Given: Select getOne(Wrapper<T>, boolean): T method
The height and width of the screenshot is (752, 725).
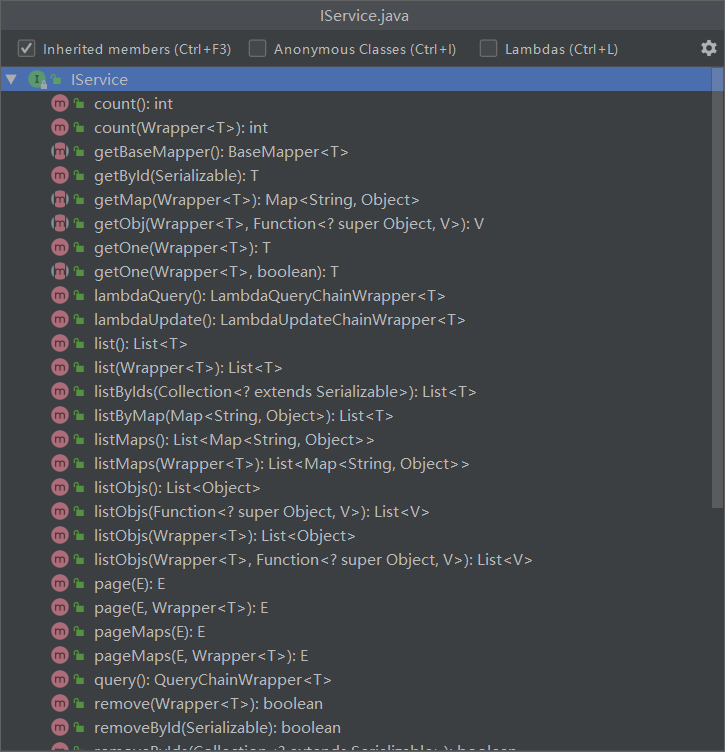Looking at the screenshot, I should pyautogui.click(x=216, y=271).
